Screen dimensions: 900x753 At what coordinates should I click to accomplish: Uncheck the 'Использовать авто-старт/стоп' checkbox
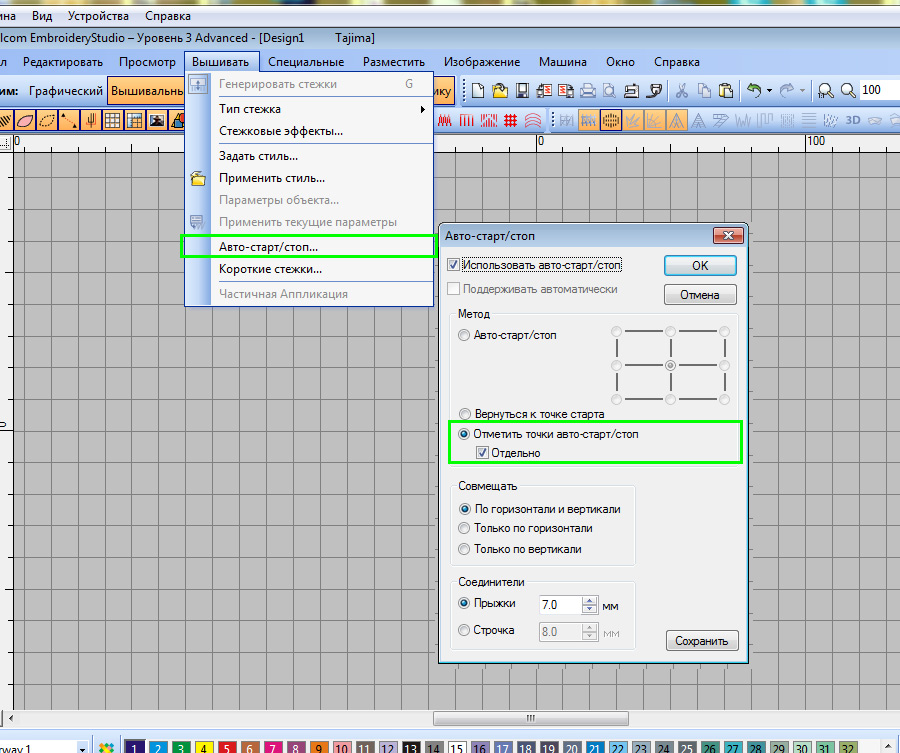click(x=454, y=265)
